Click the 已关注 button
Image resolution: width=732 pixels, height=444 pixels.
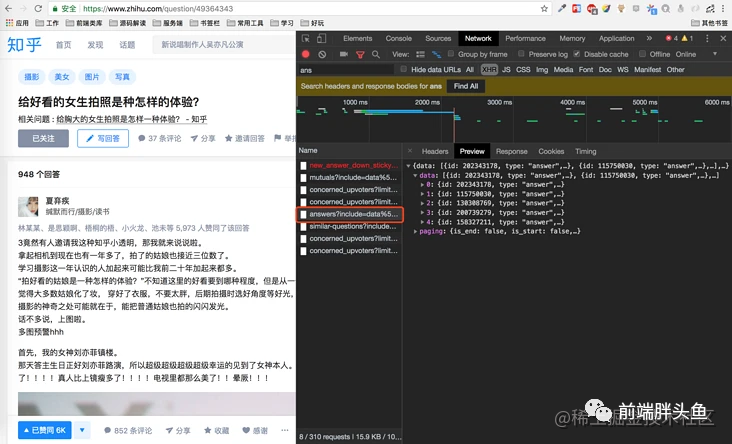click(x=43, y=139)
